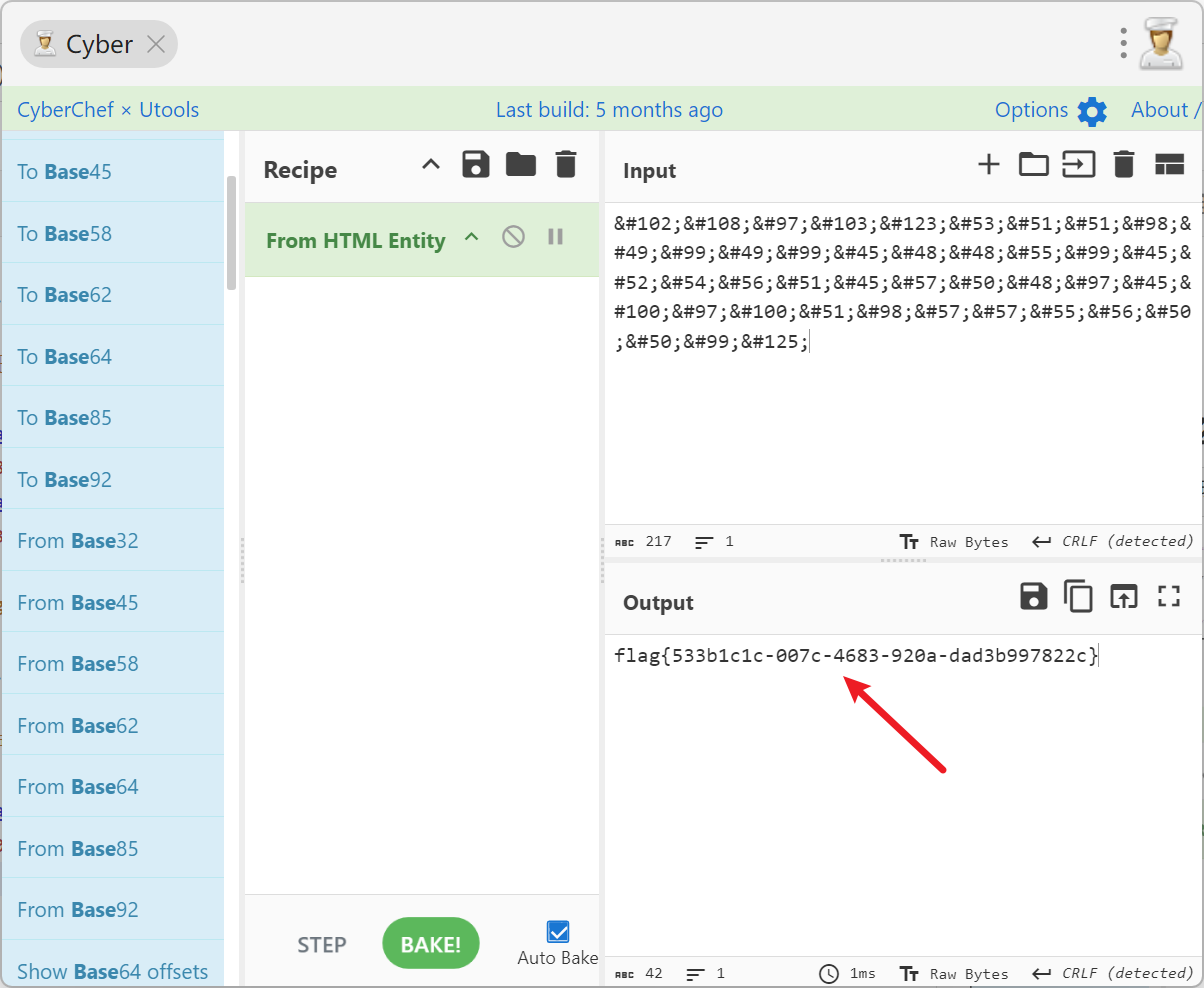1204x988 pixels.
Task: Click the flag text in Output
Action: [x=856, y=656]
